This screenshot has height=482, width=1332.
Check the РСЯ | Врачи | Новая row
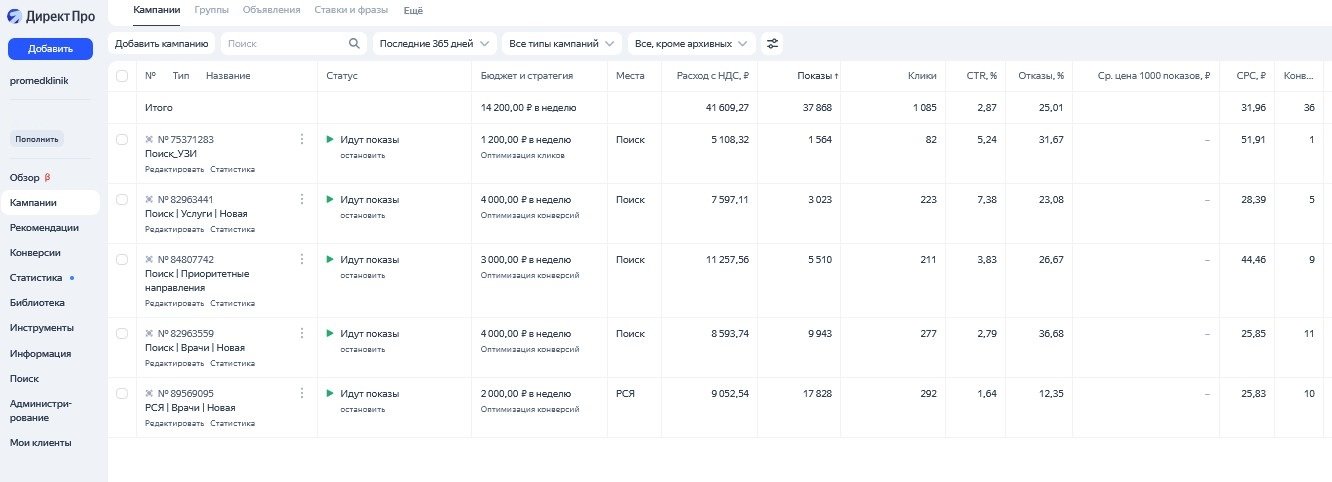(x=122, y=394)
